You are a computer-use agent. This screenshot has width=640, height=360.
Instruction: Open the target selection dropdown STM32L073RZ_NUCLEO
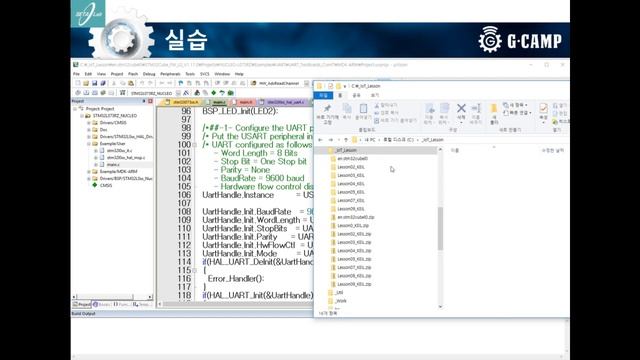[178, 93]
